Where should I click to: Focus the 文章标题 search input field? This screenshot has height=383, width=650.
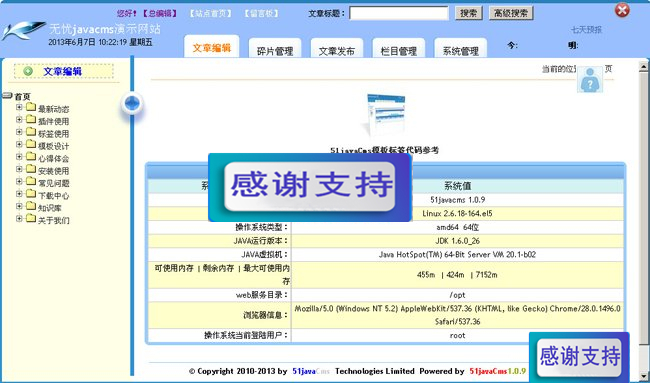point(399,13)
